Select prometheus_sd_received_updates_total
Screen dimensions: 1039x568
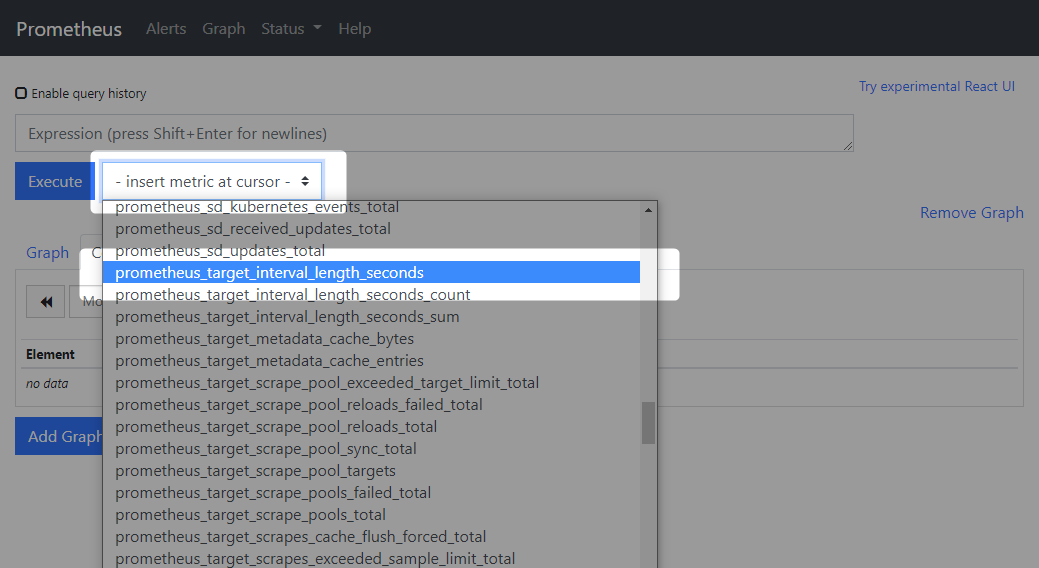click(x=371, y=229)
